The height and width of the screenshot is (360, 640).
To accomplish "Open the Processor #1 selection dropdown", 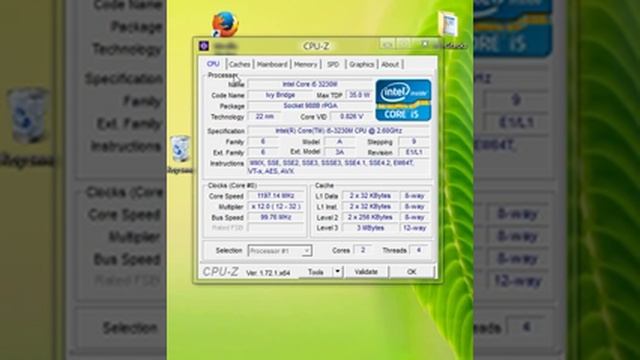I will tap(280, 251).
